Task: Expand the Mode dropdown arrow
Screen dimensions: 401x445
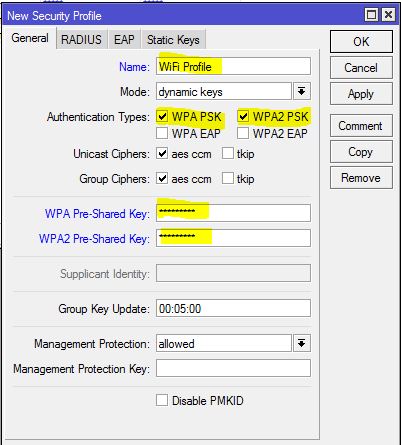Action: point(302,92)
